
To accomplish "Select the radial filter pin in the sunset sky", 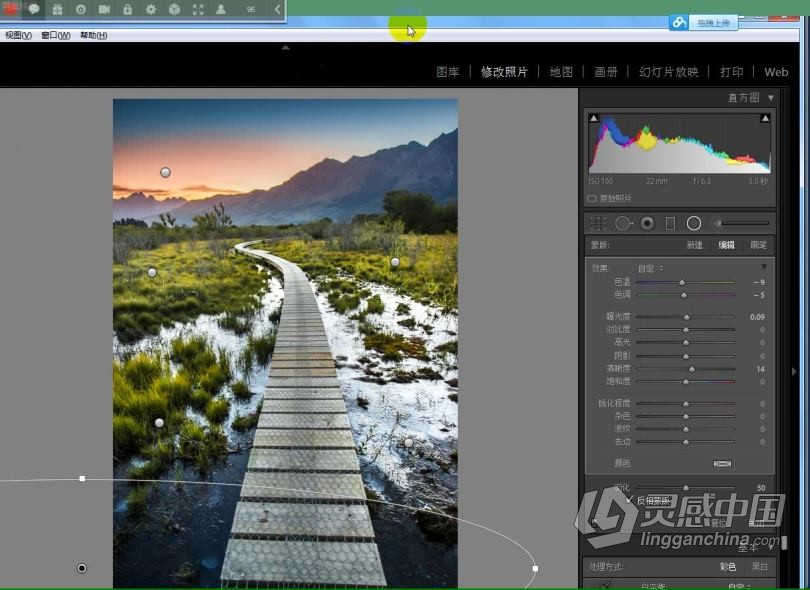I will point(165,173).
